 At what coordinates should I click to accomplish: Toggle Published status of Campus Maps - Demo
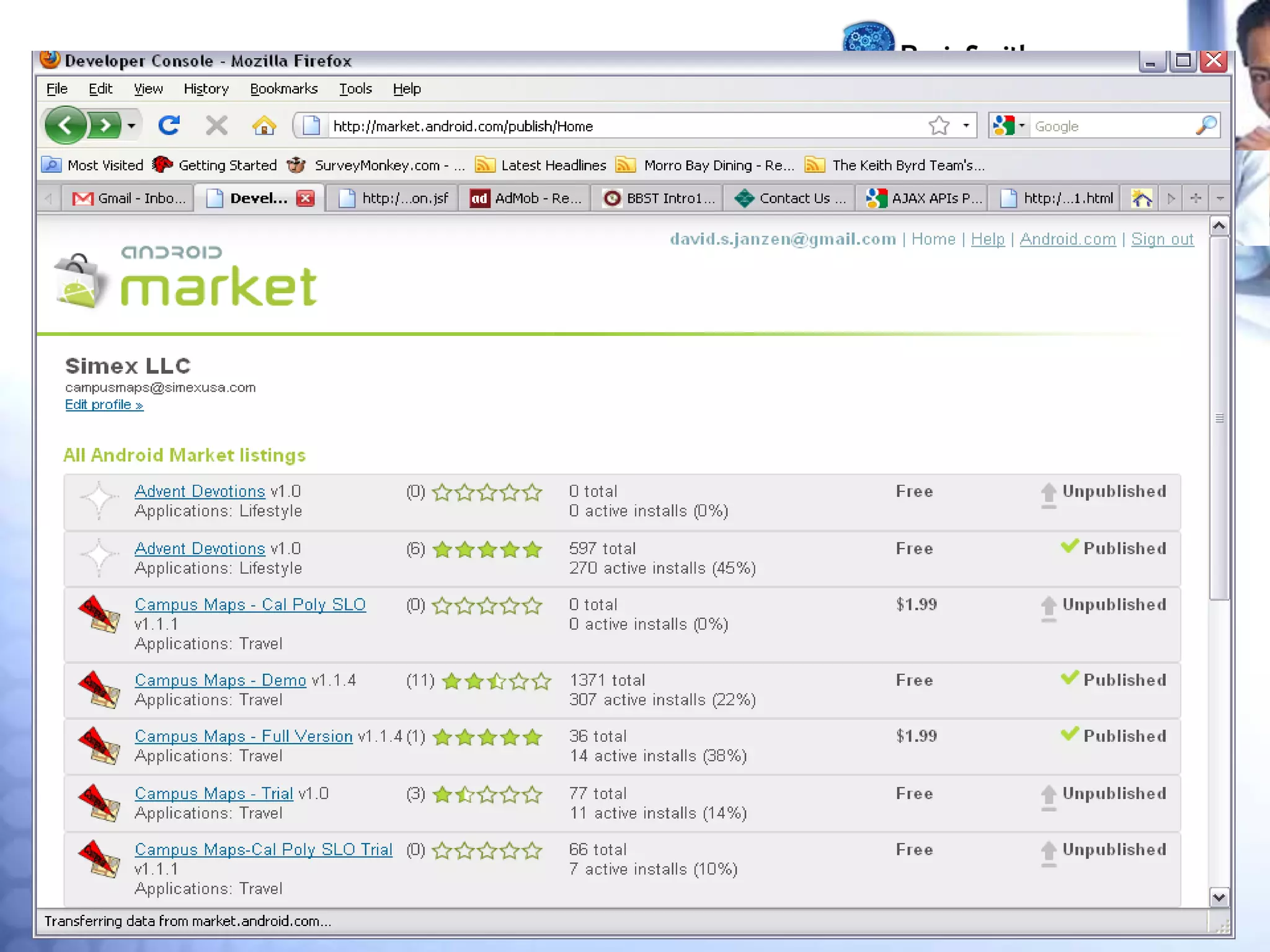click(1114, 680)
